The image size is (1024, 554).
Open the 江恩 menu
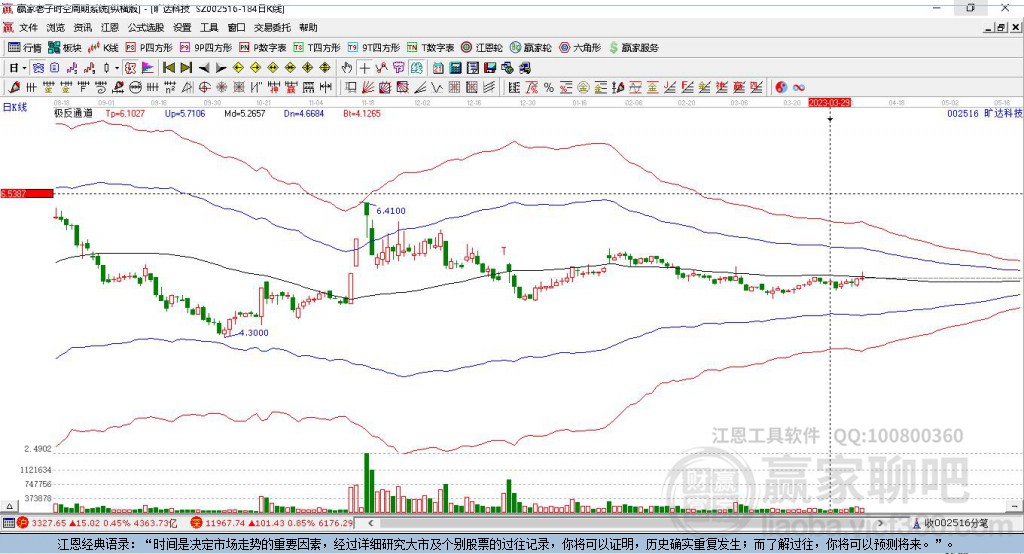point(110,27)
